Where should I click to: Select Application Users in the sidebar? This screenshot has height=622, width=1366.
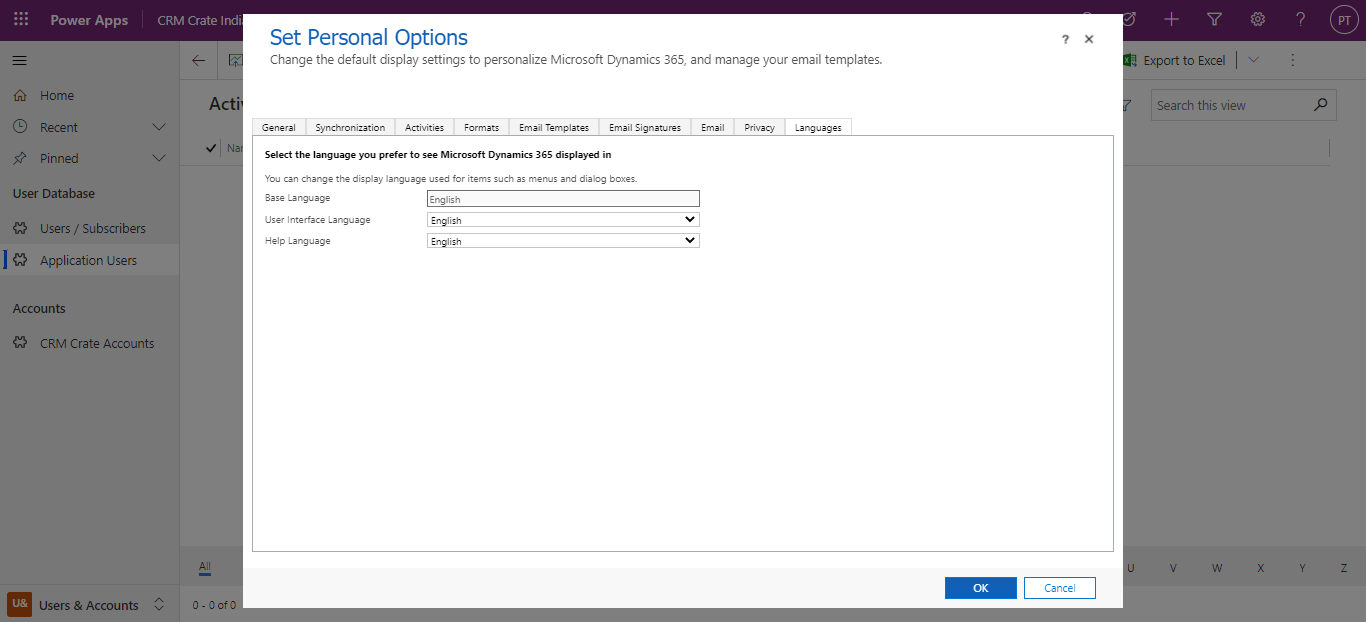click(91, 260)
